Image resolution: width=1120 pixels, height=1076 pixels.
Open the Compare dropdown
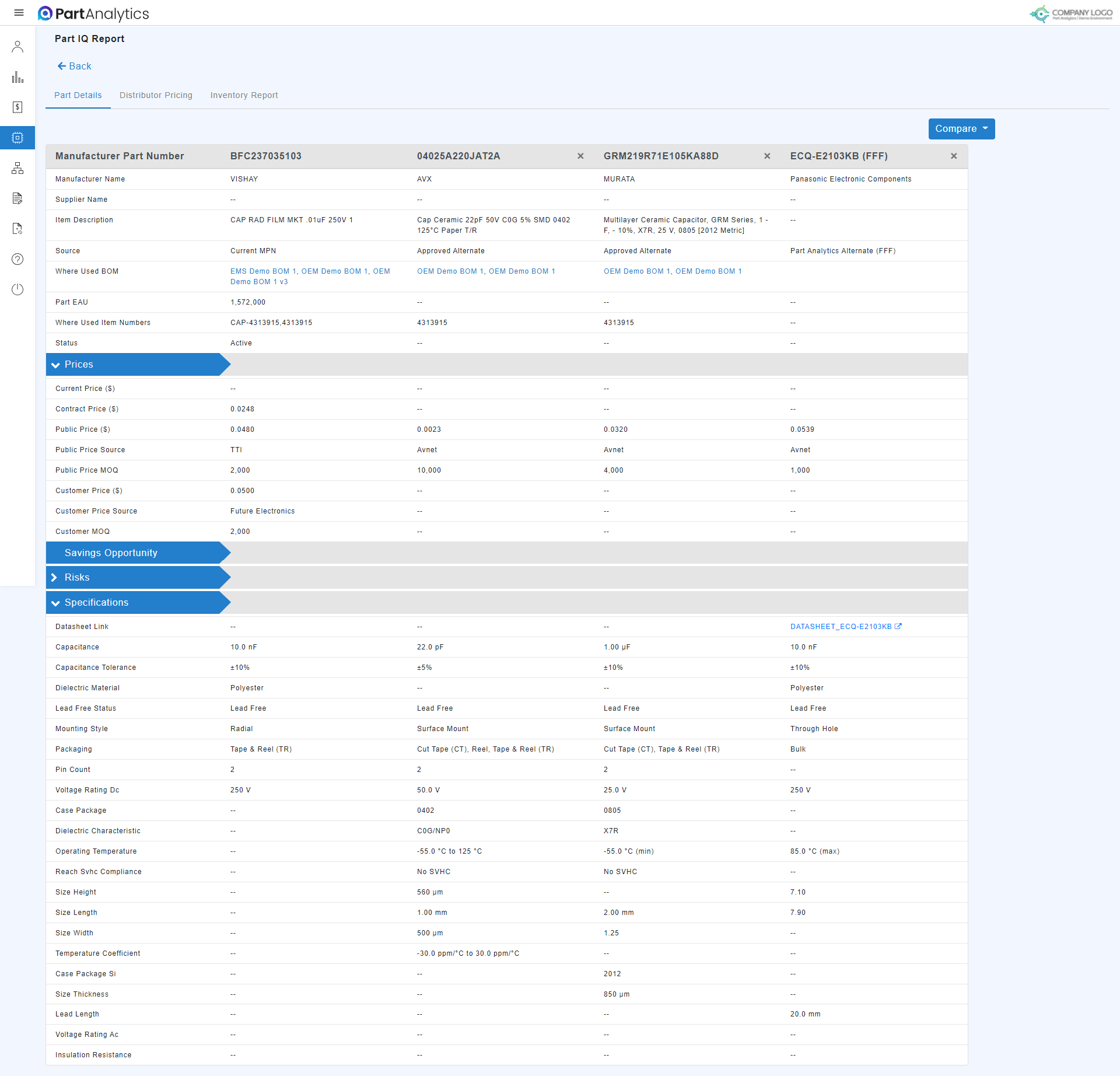click(x=961, y=129)
